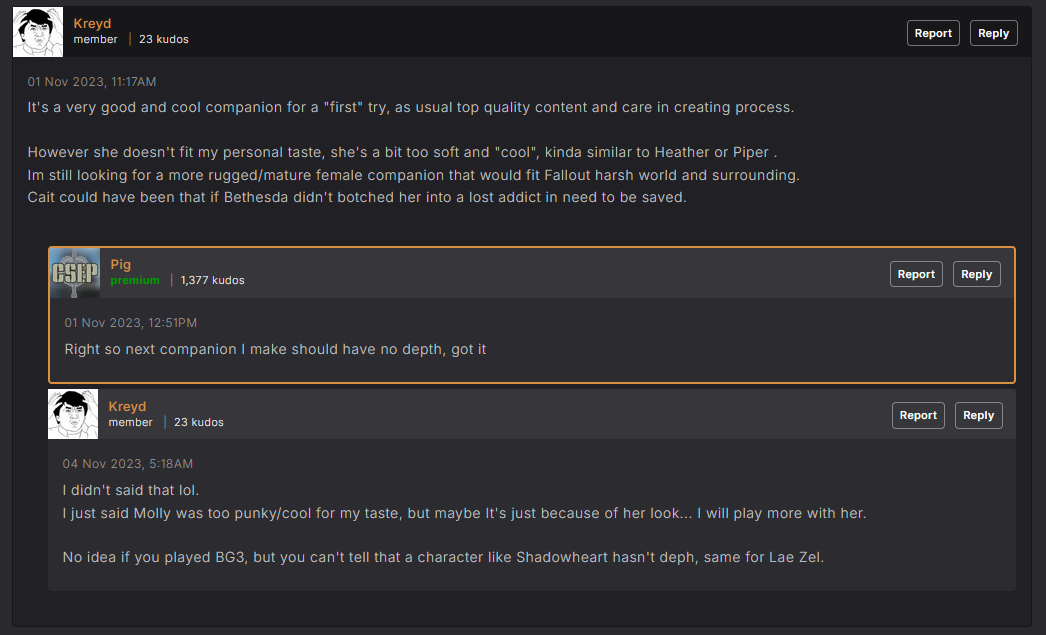Check the 23 kudos on Kreyd's 11:17AM comment

[x=163, y=39]
